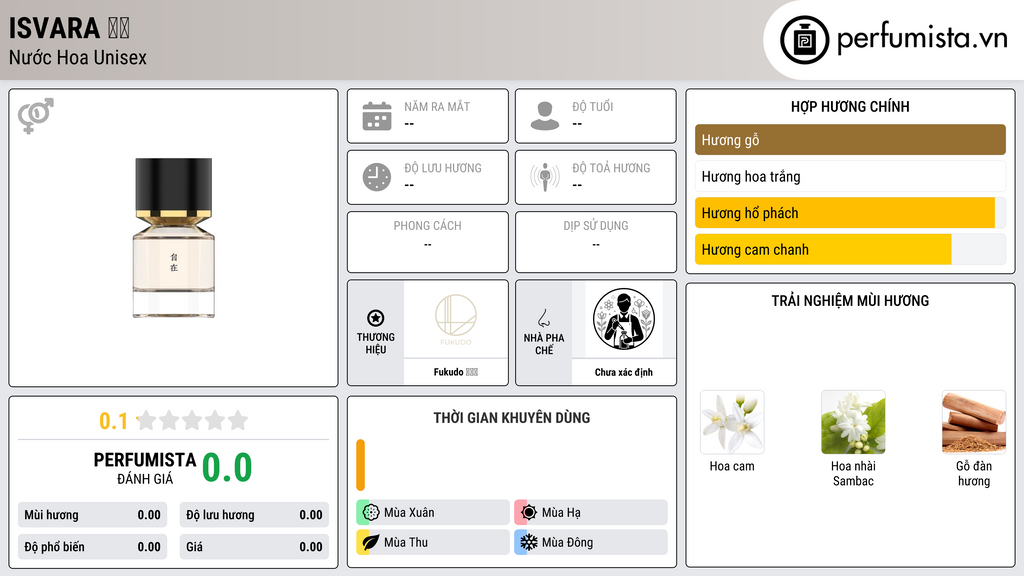Click the orange recommended-time bar
Image resolution: width=1024 pixels, height=576 pixels.
tap(360, 465)
